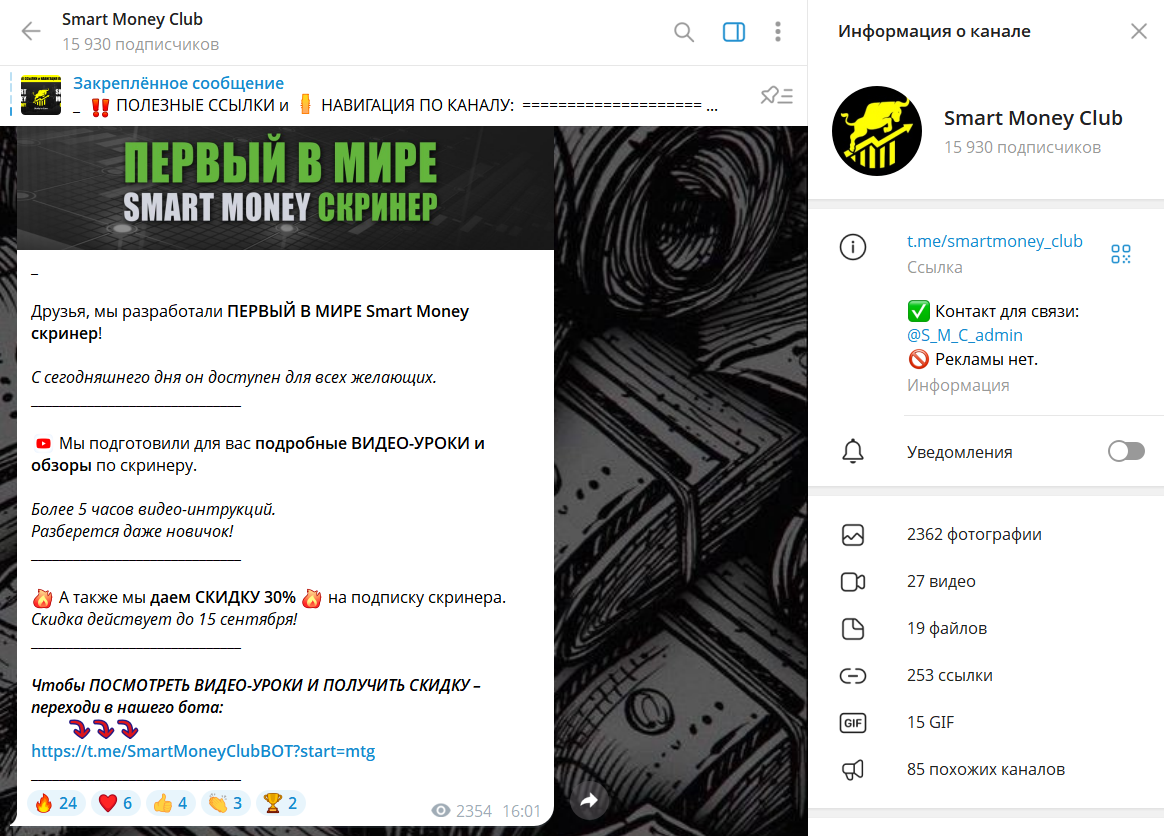The width and height of the screenshot is (1164, 836).
Task: Open the three-dot more options menu
Action: (777, 32)
